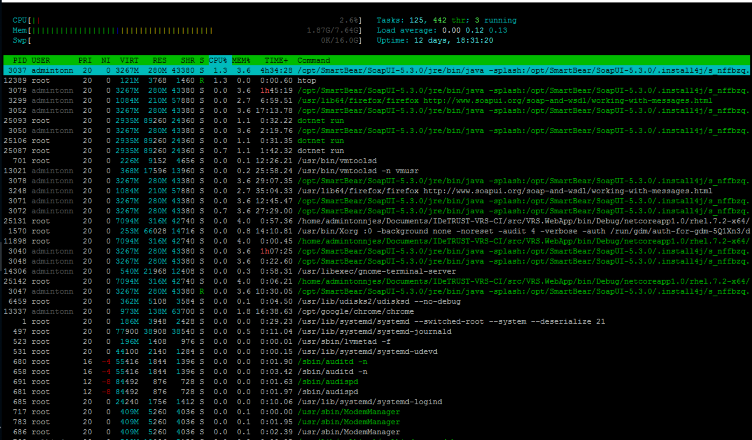Select the java process row PID 3052

click(x=376, y=111)
